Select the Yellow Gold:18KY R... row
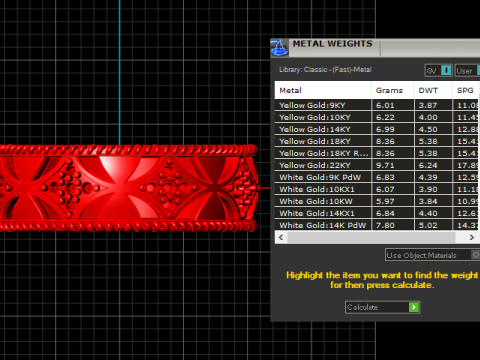Image resolution: width=480 pixels, height=360 pixels. click(x=377, y=153)
